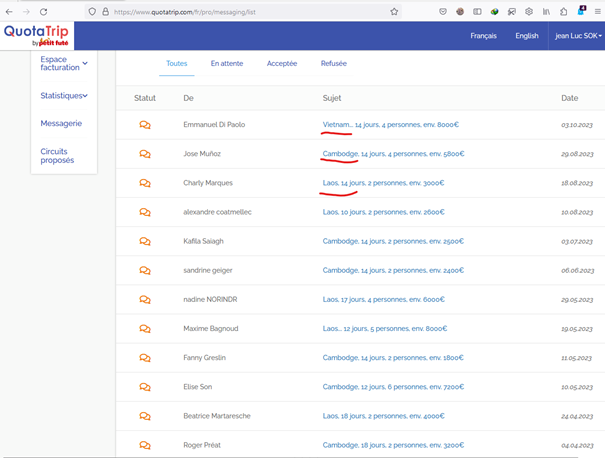The width and height of the screenshot is (605, 458).
Task: Open jean Luc SOK account dropdown
Action: [578, 36]
